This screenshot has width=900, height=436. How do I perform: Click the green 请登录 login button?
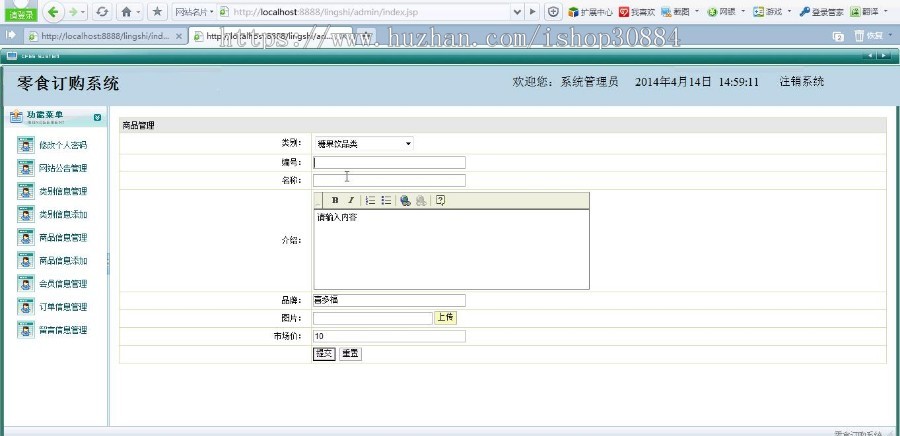pos(21,15)
